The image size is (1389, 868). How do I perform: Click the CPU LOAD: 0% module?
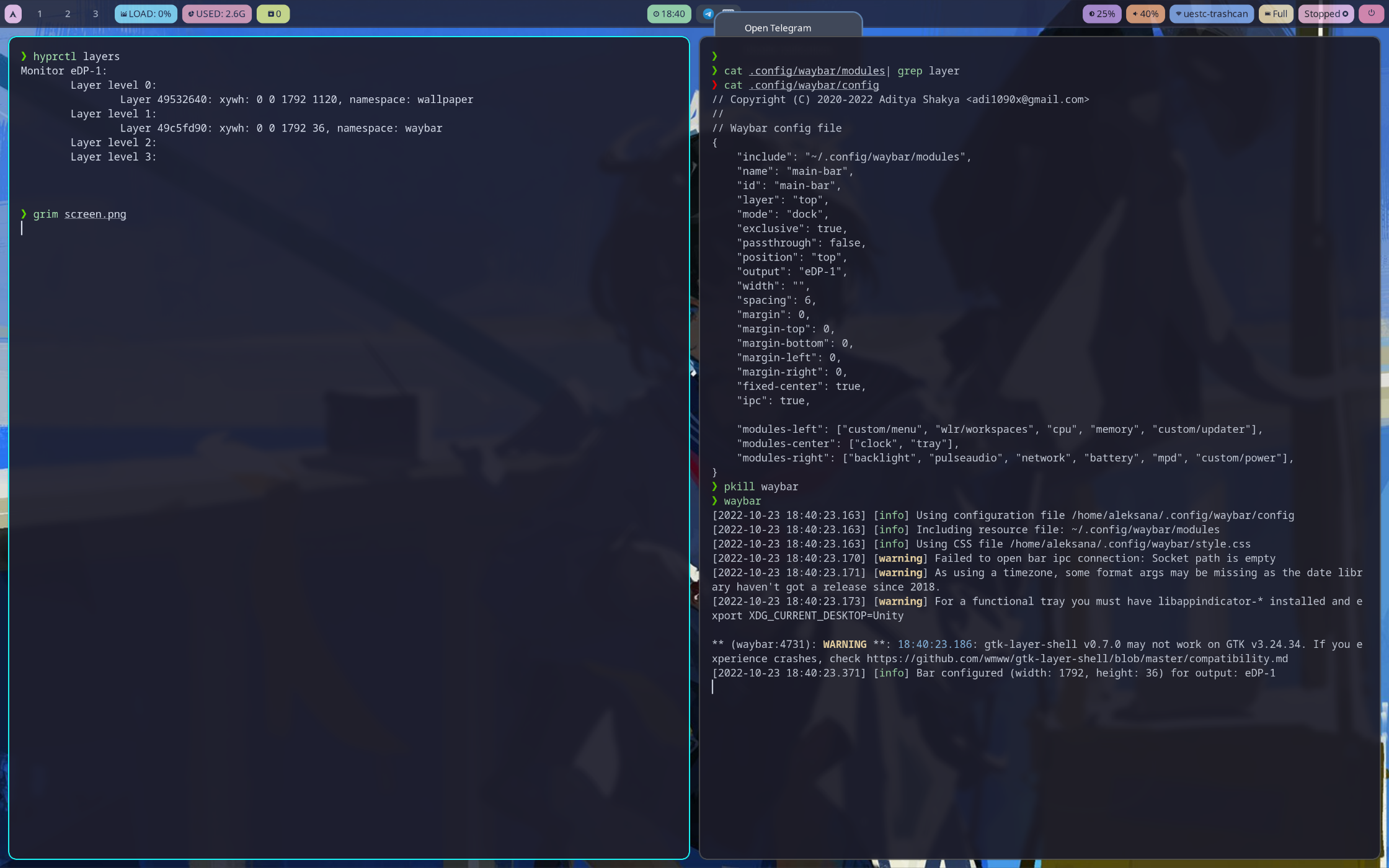[146, 13]
